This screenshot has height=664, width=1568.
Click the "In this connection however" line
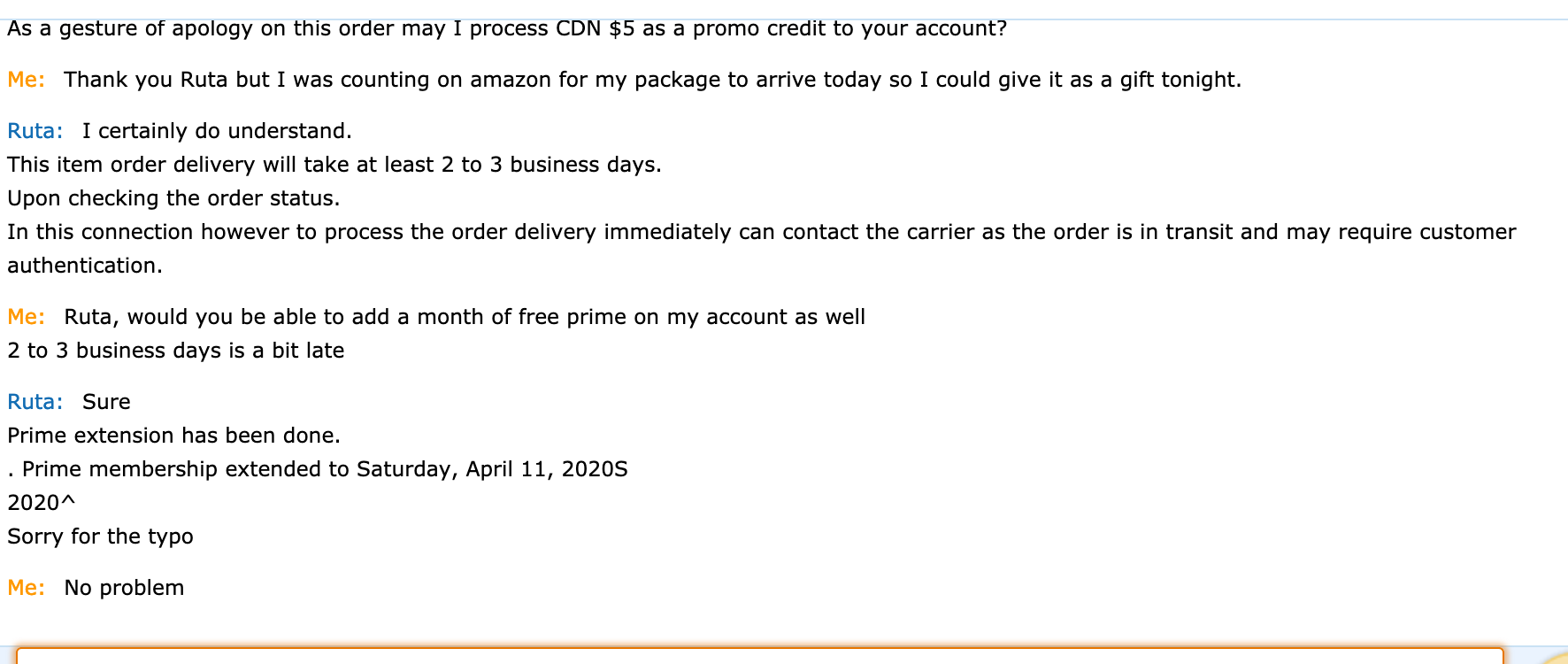tap(761, 232)
